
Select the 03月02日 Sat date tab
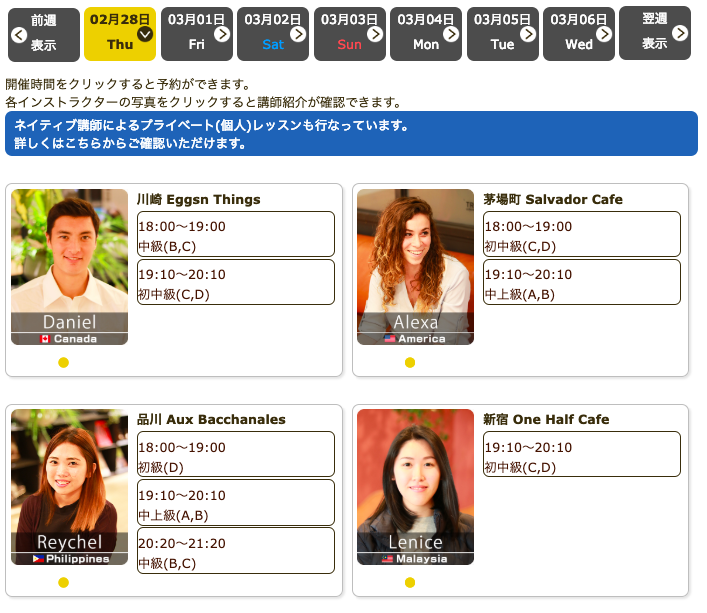(273, 33)
